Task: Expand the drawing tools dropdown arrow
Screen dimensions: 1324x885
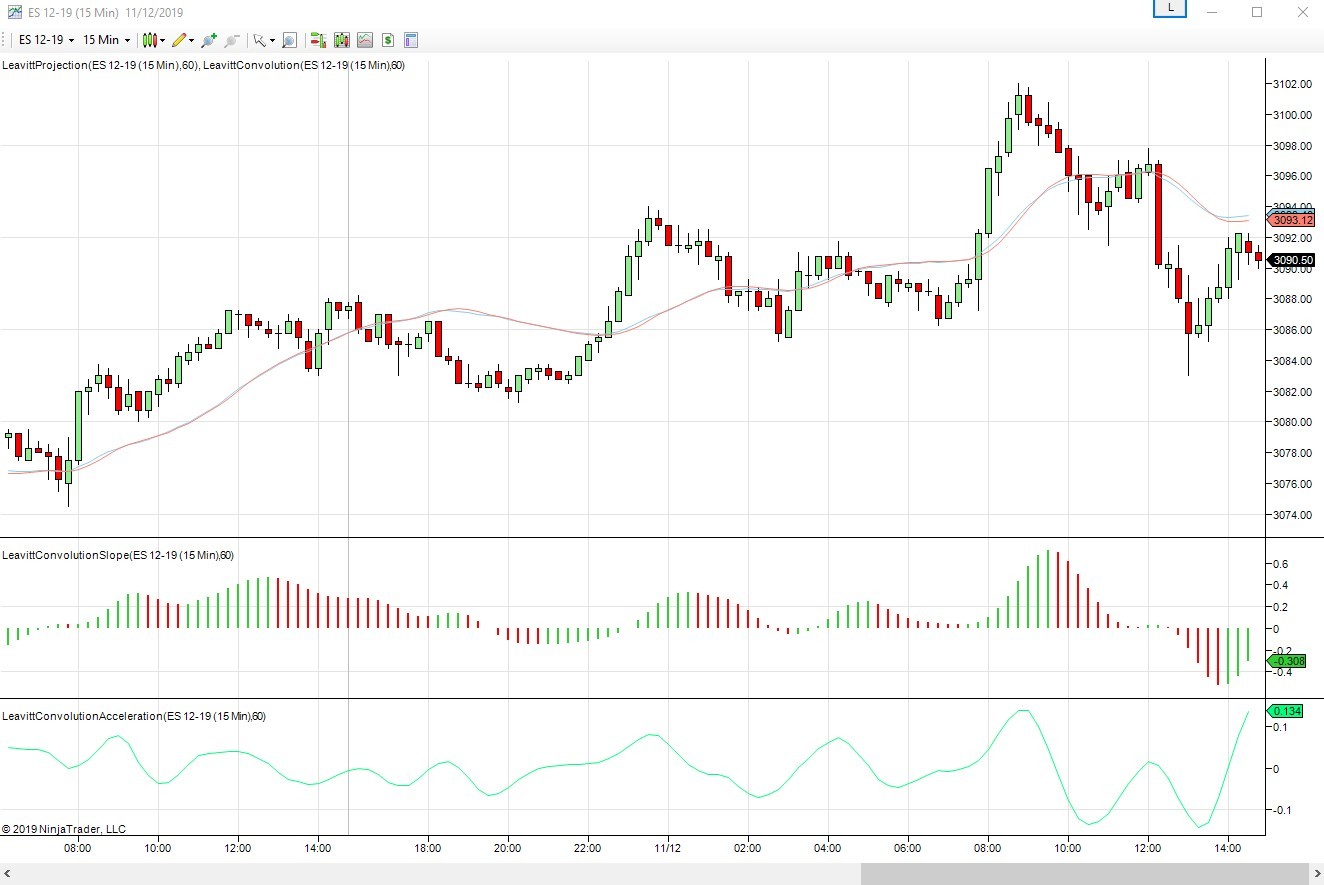Action: pyautogui.click(x=192, y=41)
